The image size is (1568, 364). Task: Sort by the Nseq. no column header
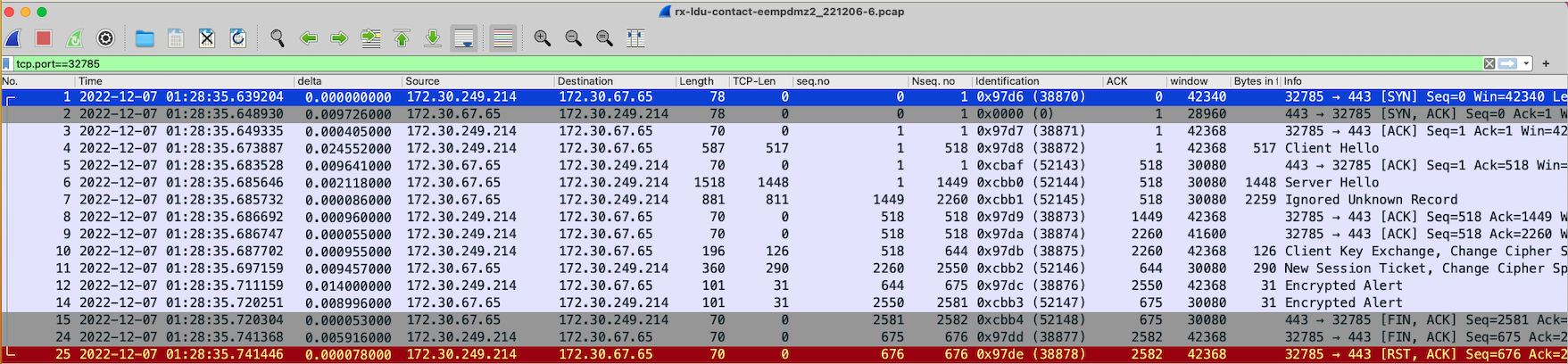tap(940, 81)
